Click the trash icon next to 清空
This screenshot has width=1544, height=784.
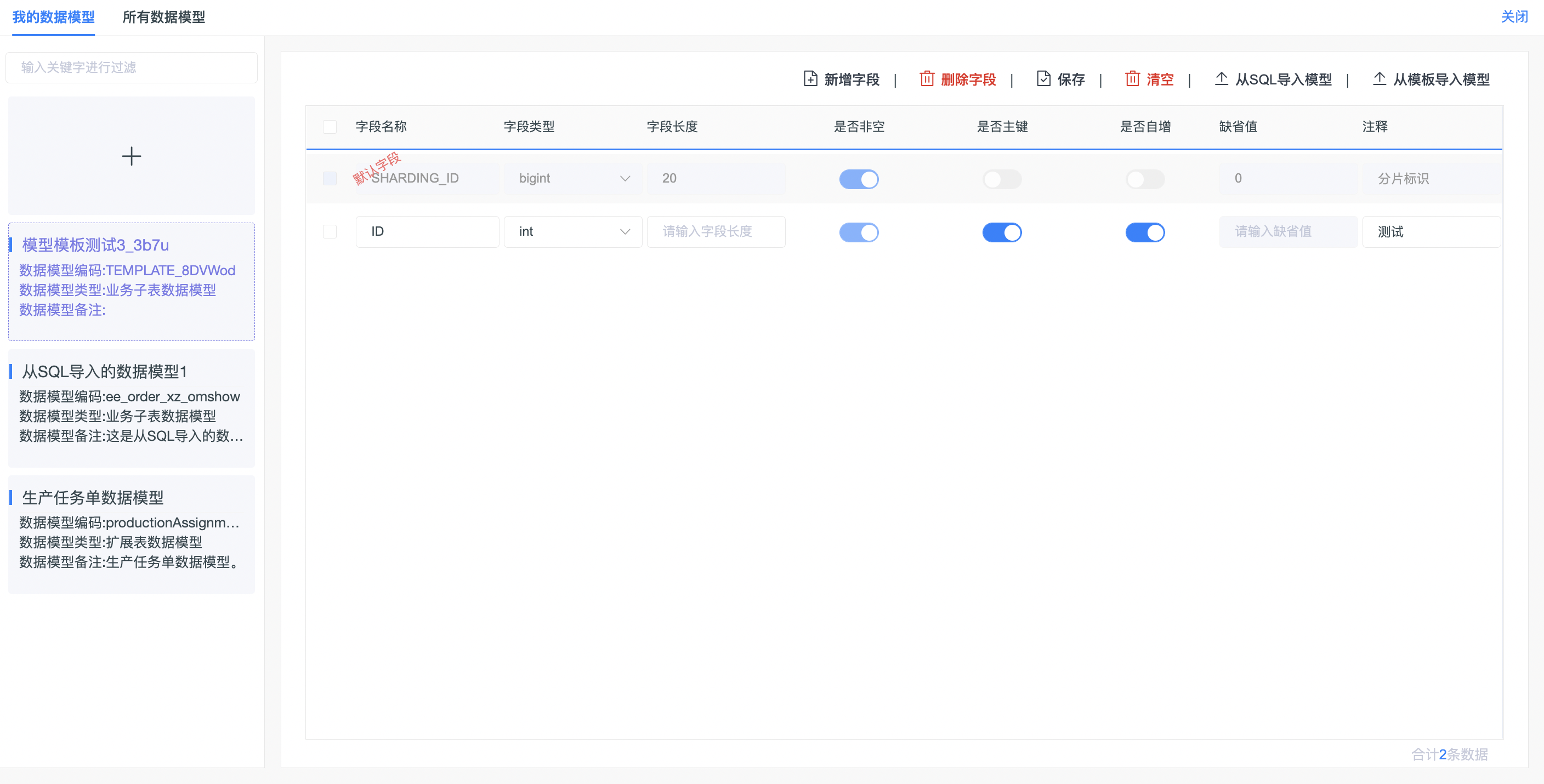[1132, 78]
